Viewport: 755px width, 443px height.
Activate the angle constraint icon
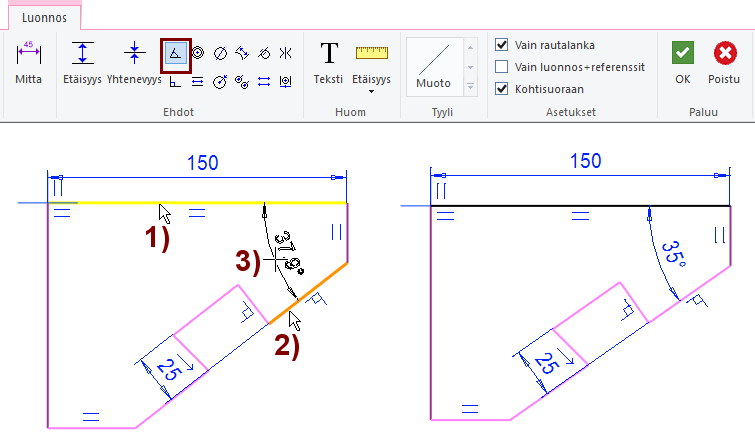pos(175,54)
